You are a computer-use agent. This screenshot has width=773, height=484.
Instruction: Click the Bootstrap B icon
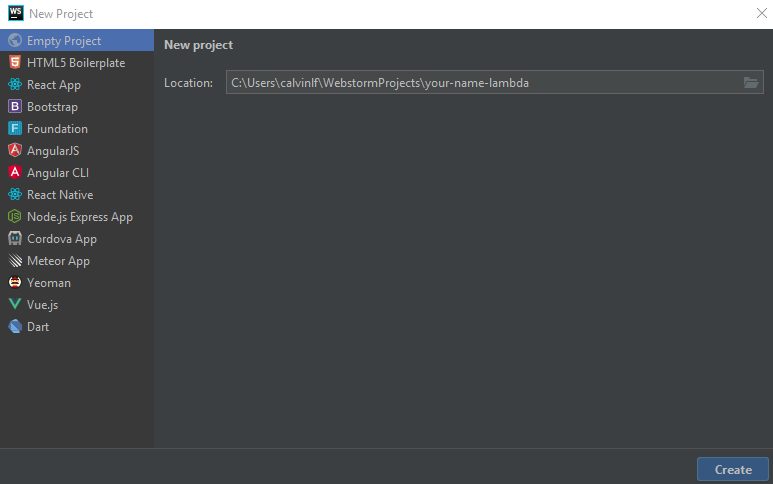(15, 106)
